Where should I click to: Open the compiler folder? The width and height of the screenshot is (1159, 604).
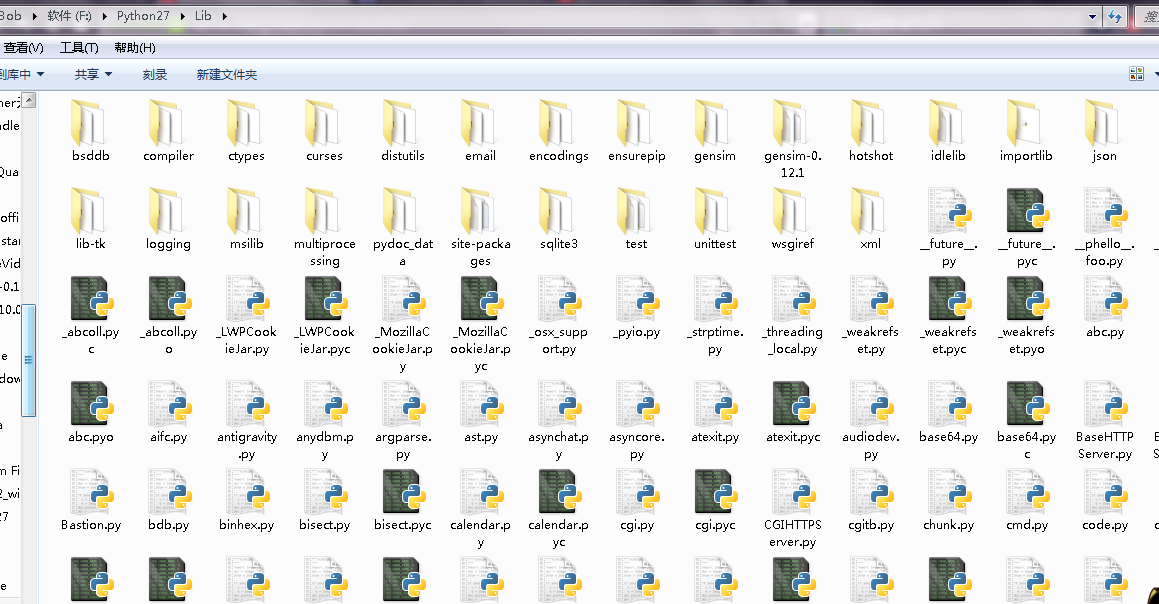[169, 131]
